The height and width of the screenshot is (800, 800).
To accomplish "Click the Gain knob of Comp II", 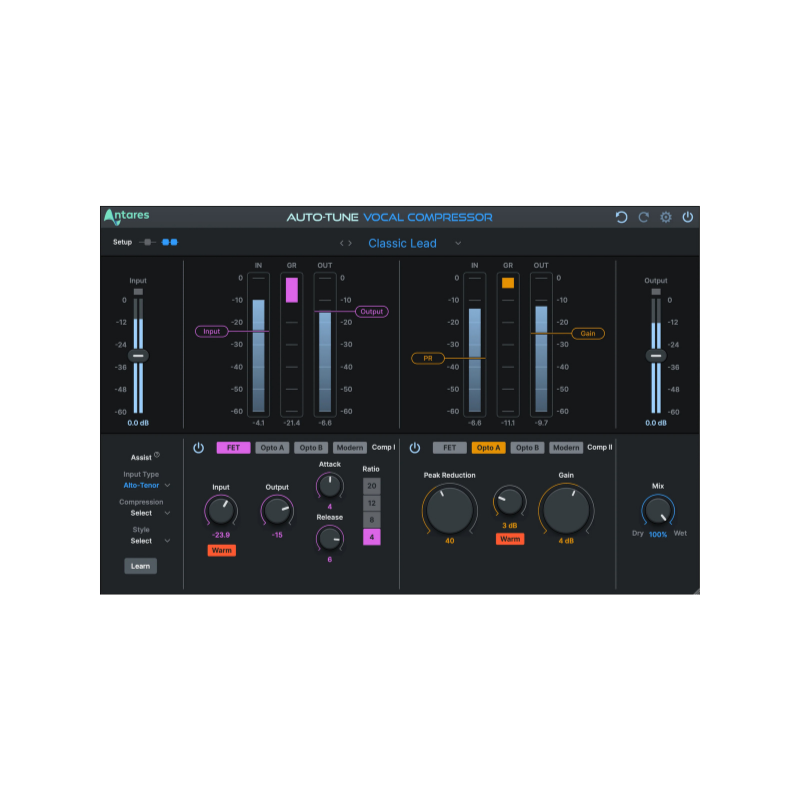I will [x=567, y=508].
